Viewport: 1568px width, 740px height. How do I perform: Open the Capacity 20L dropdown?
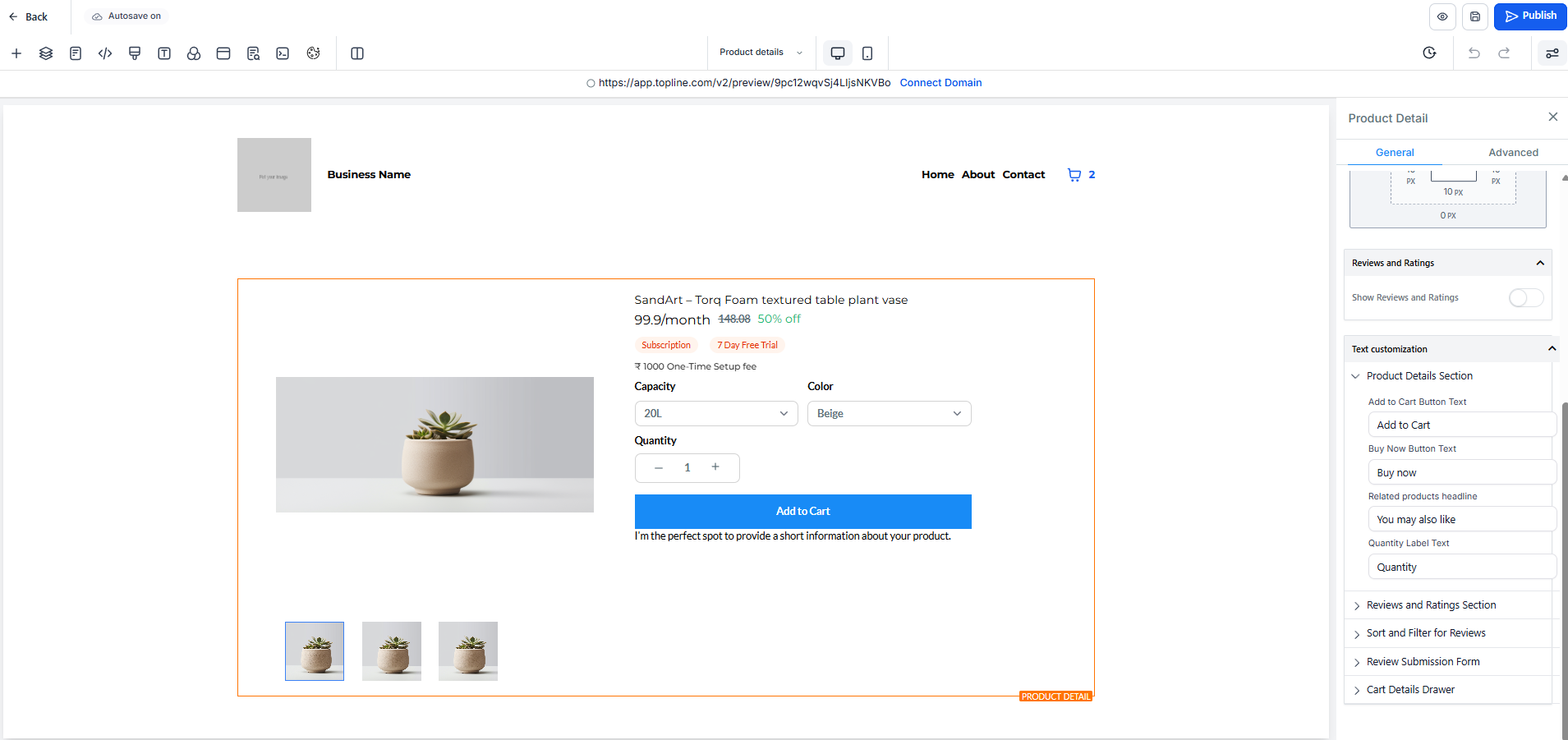[716, 413]
